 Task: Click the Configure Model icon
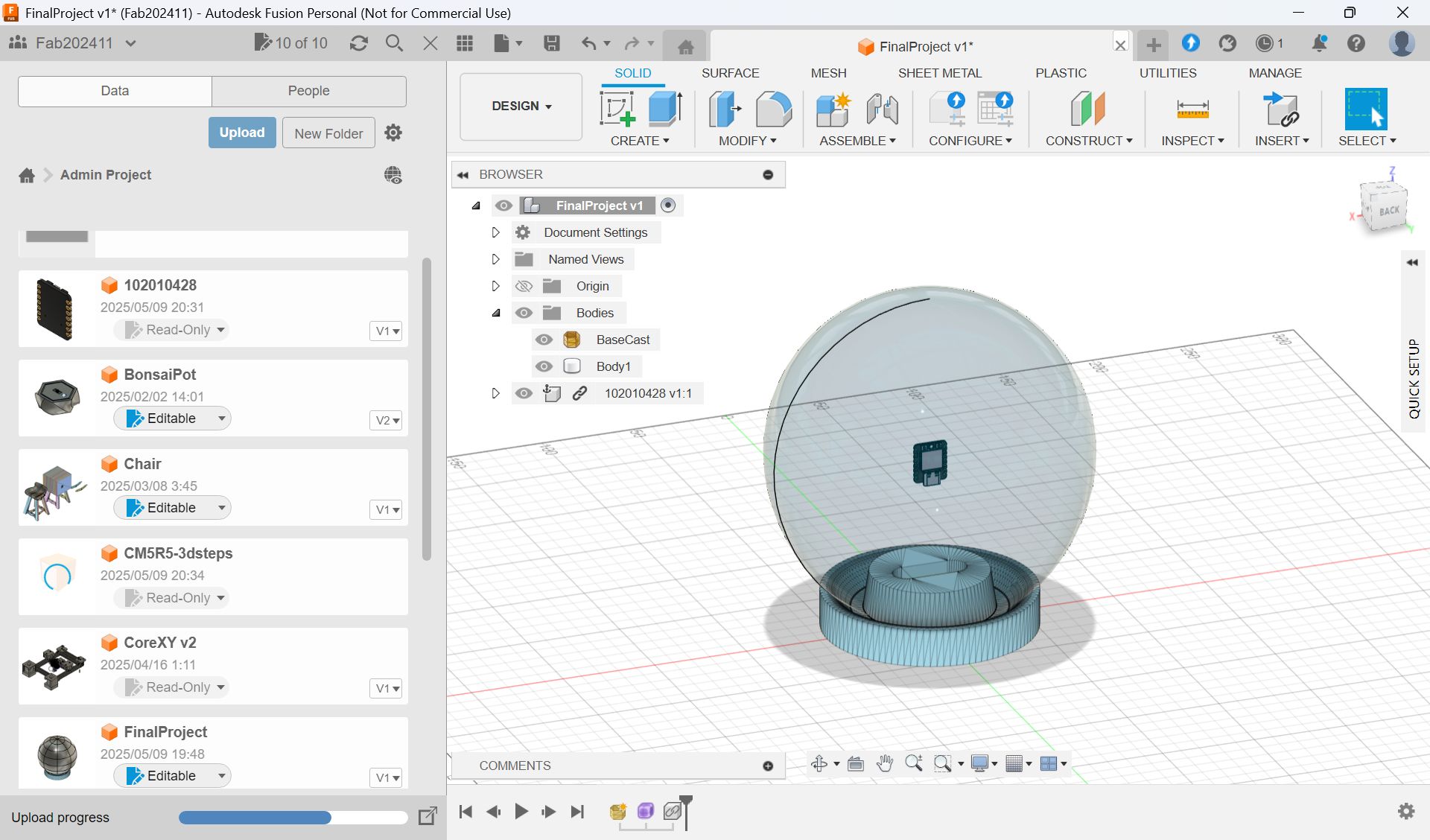[x=947, y=109]
